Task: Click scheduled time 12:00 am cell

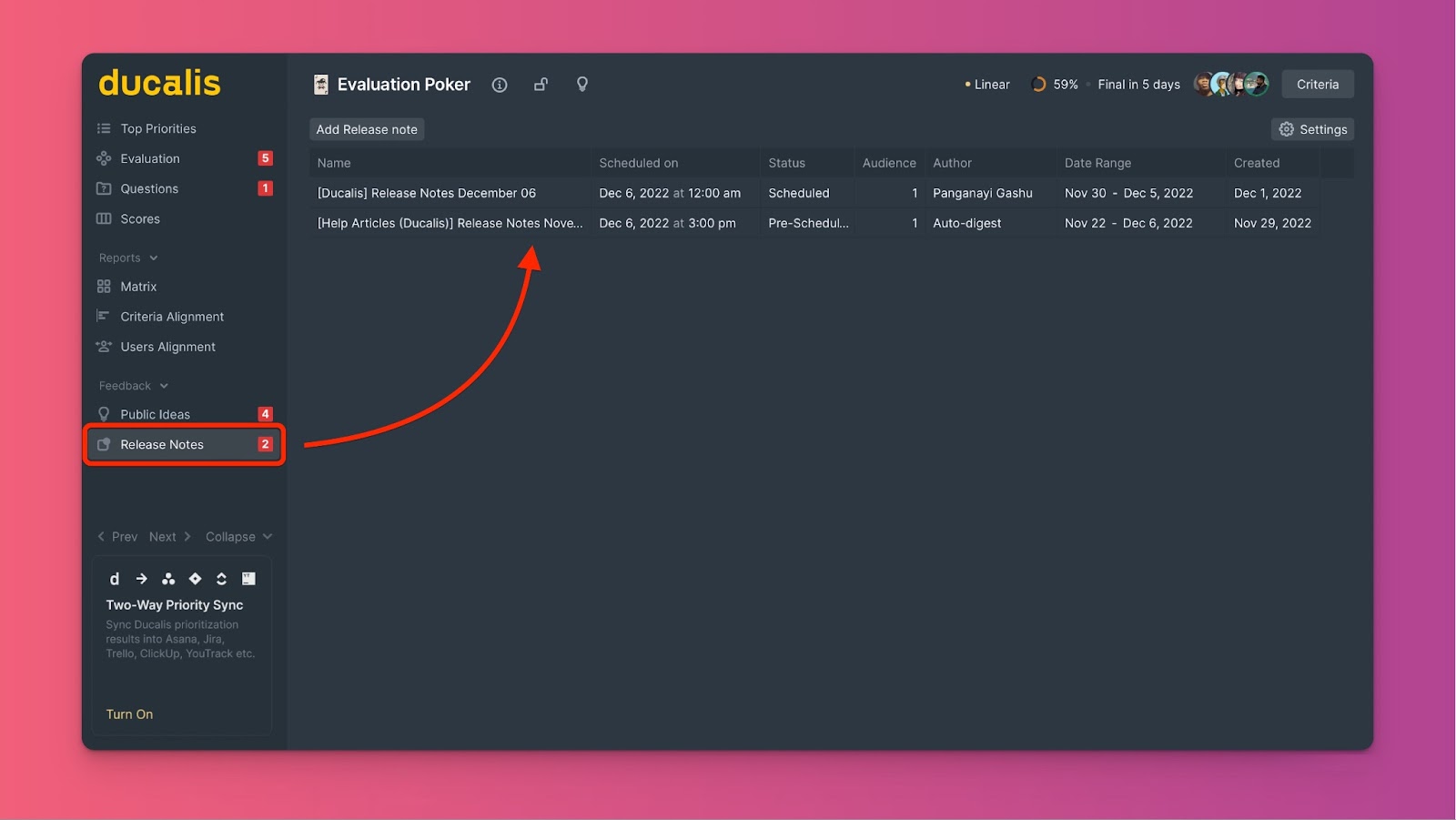Action: (x=670, y=193)
